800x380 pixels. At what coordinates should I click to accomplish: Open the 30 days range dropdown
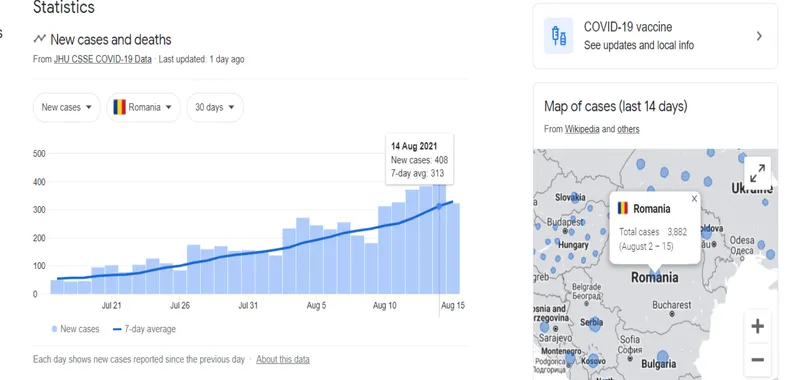pos(215,107)
